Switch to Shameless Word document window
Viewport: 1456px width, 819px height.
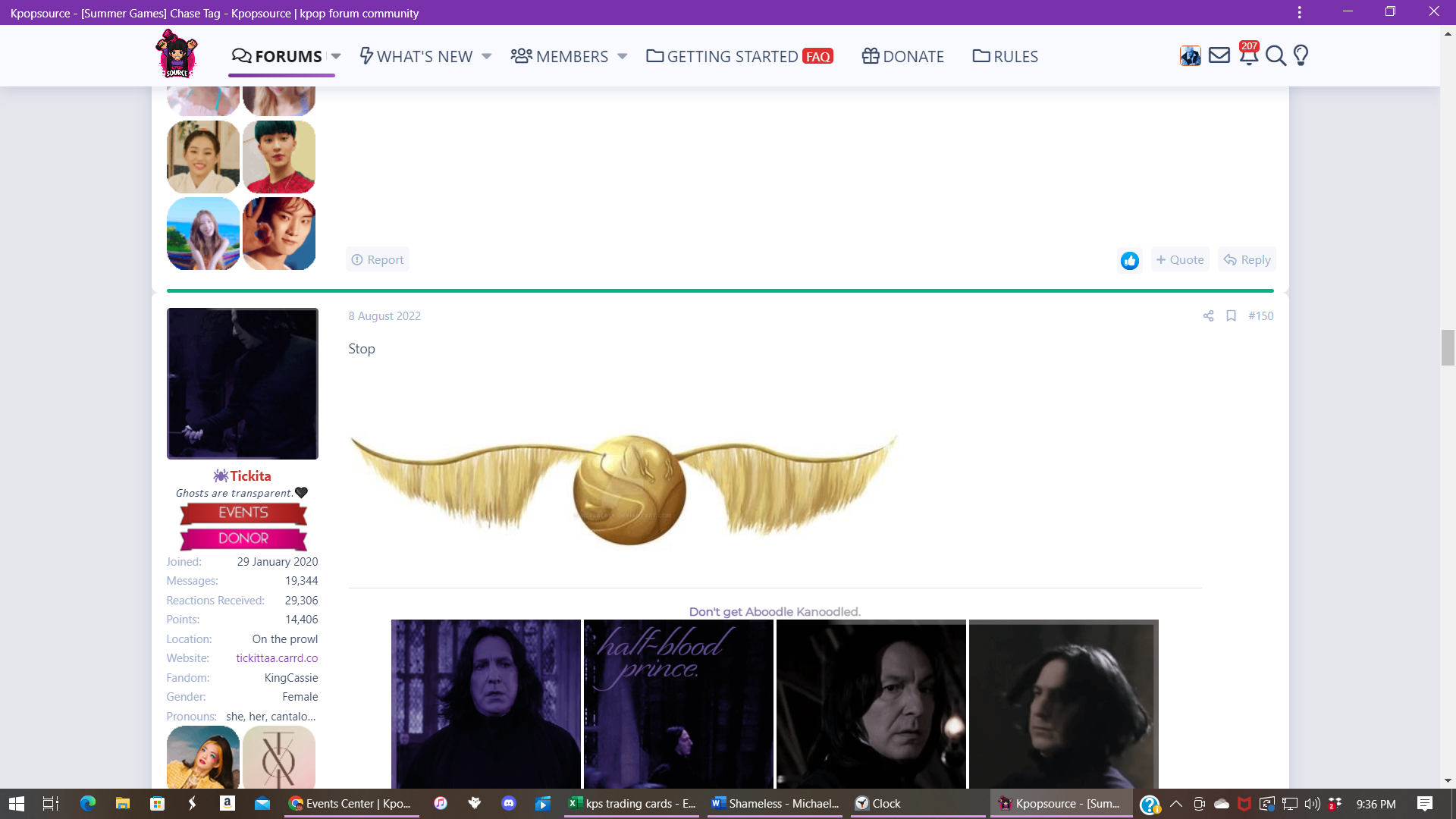[x=775, y=803]
